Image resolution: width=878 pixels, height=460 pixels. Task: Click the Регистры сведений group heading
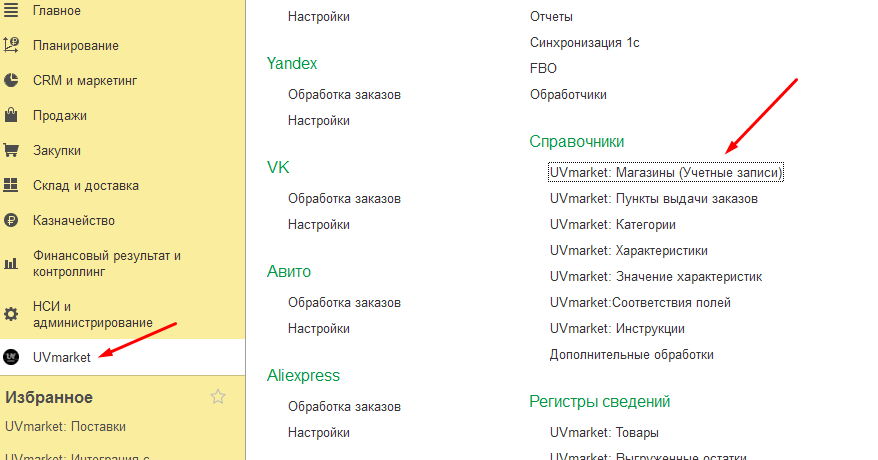pos(600,401)
